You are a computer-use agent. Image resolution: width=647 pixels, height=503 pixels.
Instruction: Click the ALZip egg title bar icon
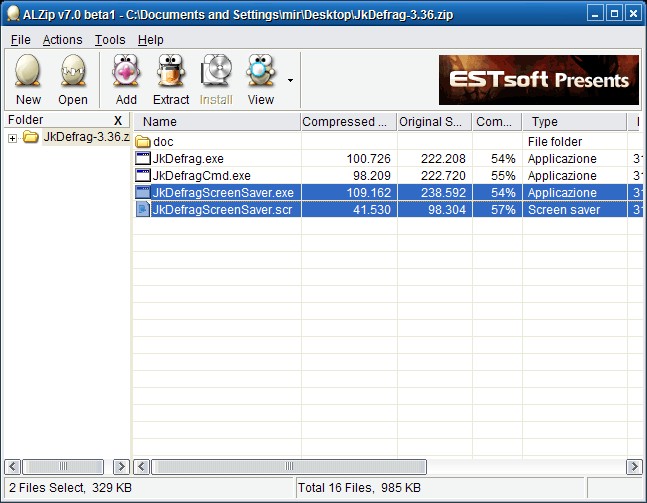tap(13, 14)
